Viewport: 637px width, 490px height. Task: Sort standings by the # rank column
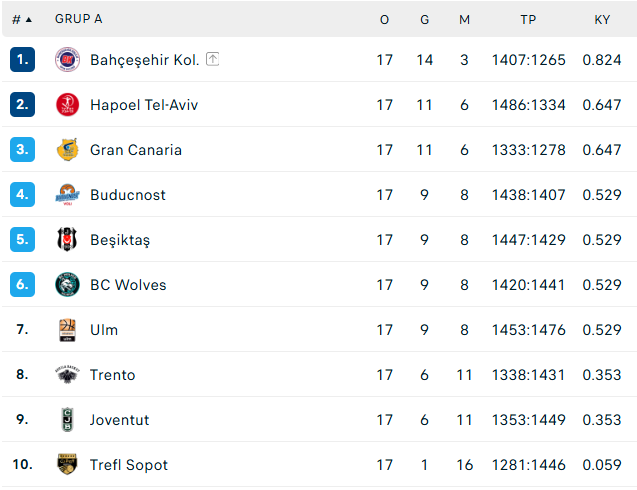(x=21, y=19)
